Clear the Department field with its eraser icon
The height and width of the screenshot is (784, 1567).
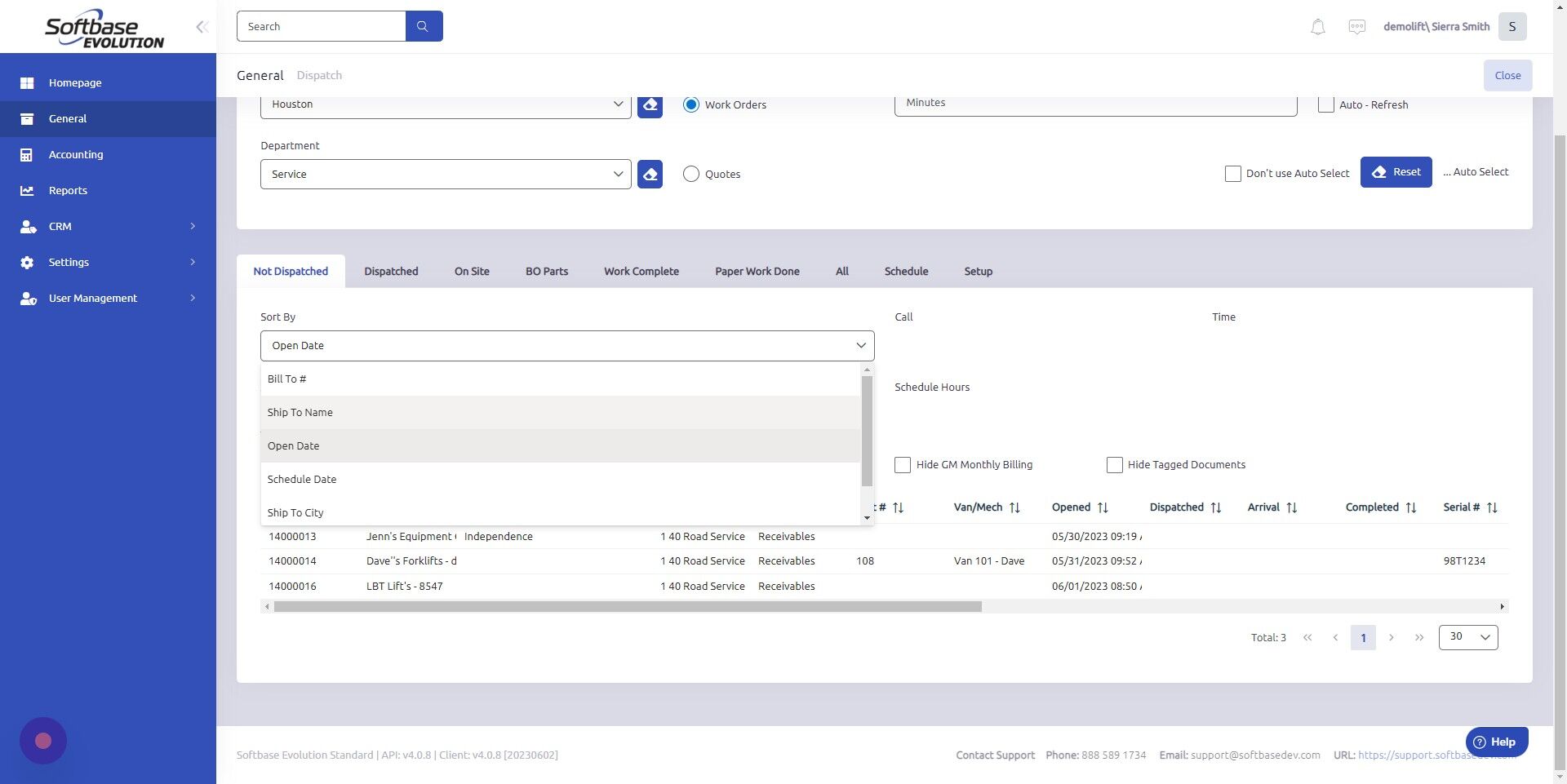649,174
